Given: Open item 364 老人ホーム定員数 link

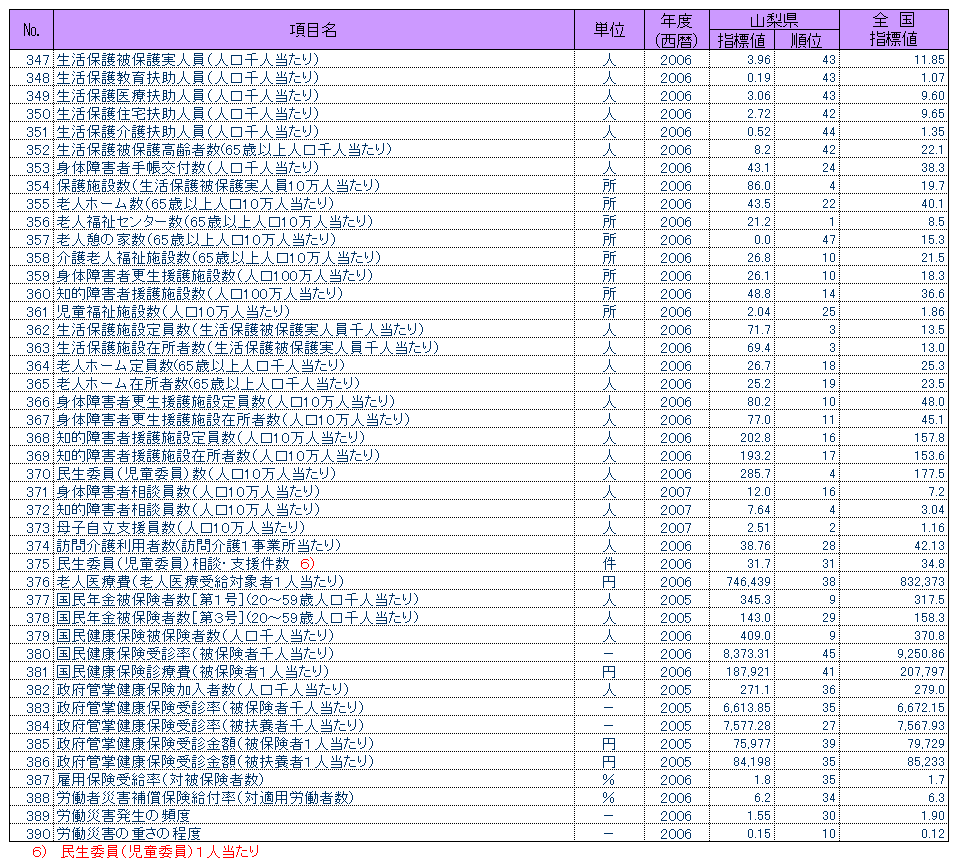Looking at the screenshot, I should [200, 366].
